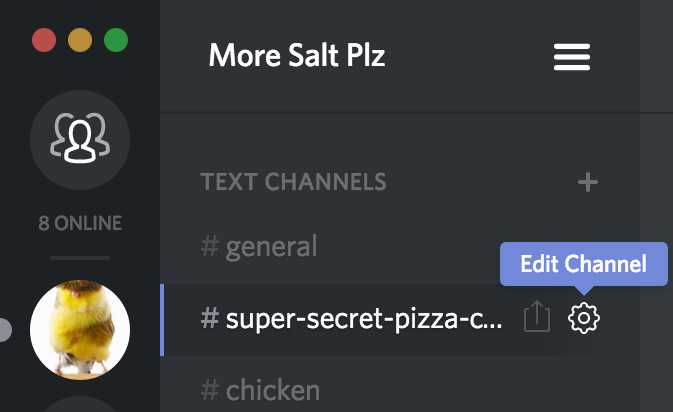Click the unread pill beside bird avatar

tap(5, 330)
